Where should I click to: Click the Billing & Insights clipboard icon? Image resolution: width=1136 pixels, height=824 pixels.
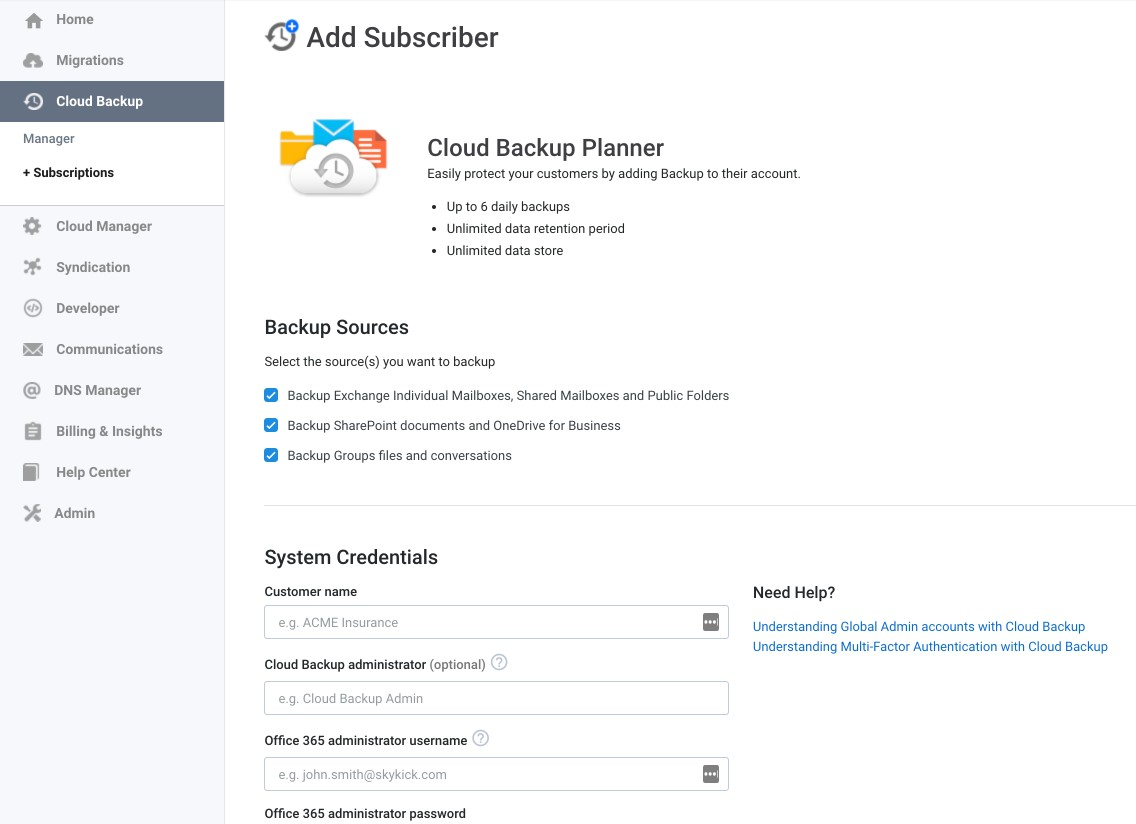[33, 431]
